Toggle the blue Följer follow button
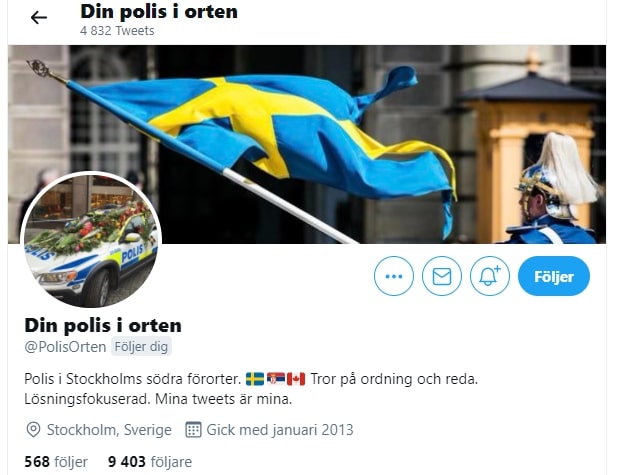Viewport: 621px width, 475px height. click(554, 276)
